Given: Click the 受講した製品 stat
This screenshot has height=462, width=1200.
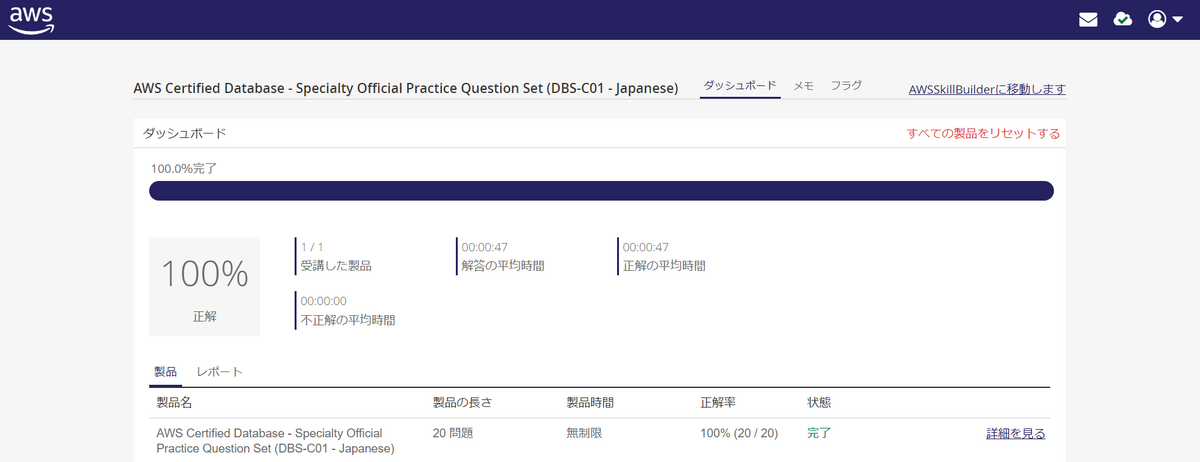Looking at the screenshot, I should click(x=335, y=257).
